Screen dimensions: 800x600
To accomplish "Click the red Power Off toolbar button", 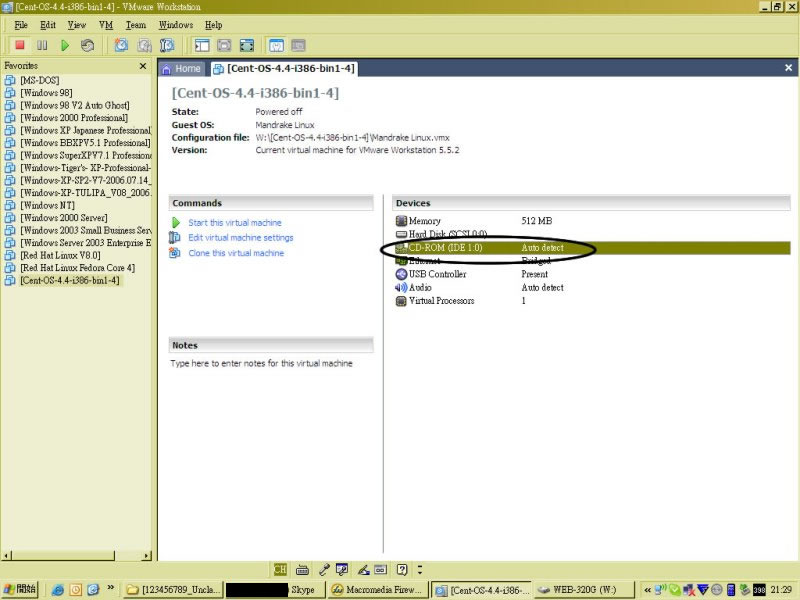I will [x=20, y=45].
